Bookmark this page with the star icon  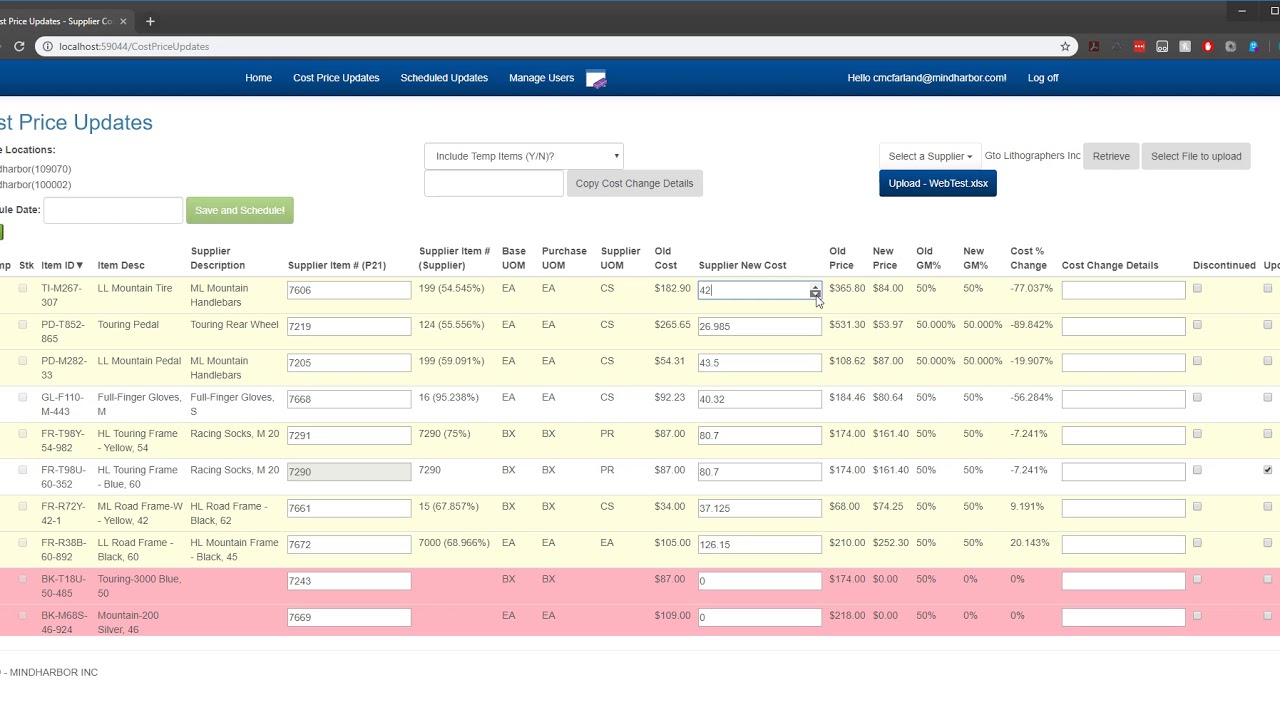(x=1065, y=46)
